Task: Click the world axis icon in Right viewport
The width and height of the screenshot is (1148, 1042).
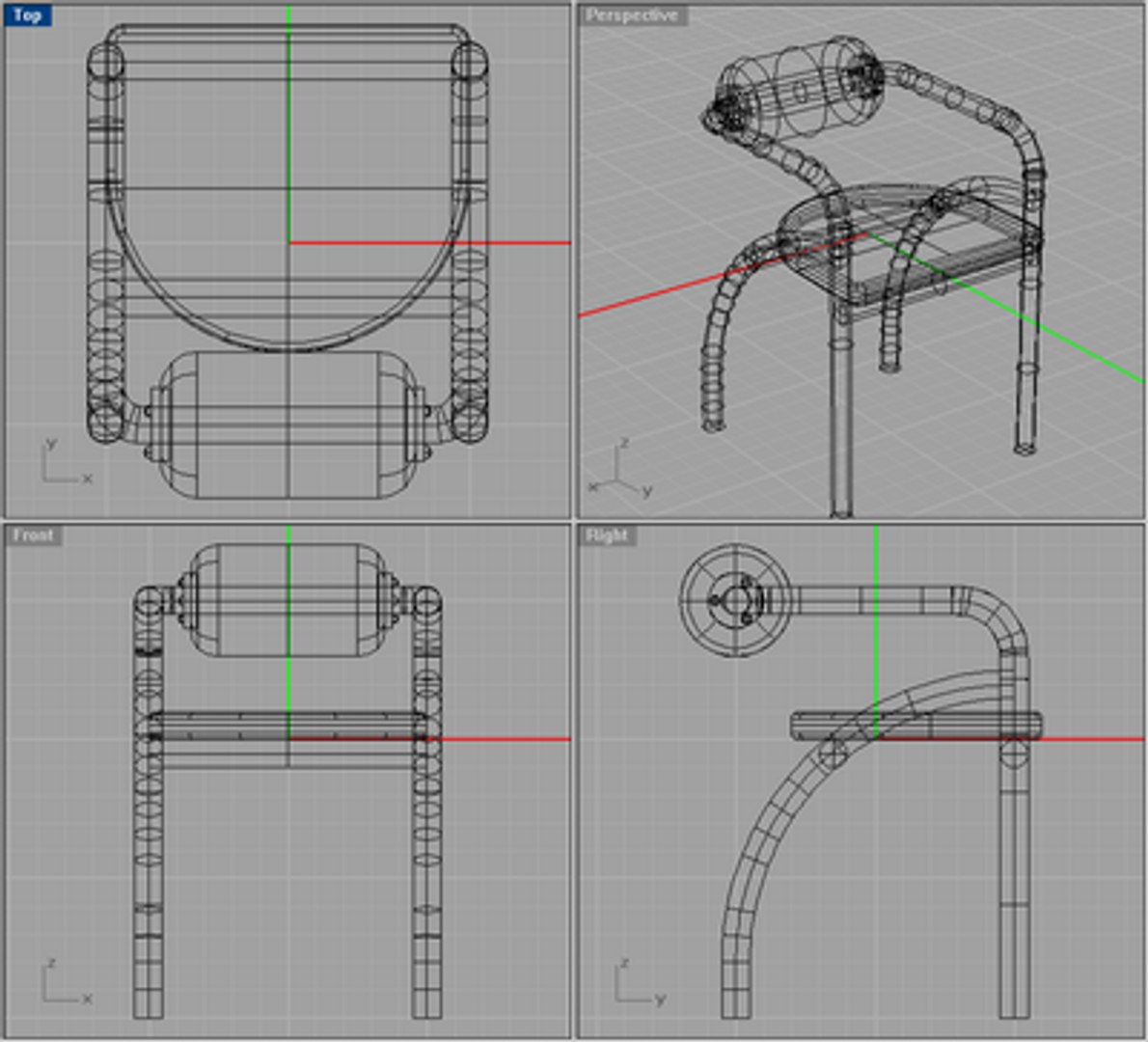Action: pyautogui.click(x=640, y=982)
